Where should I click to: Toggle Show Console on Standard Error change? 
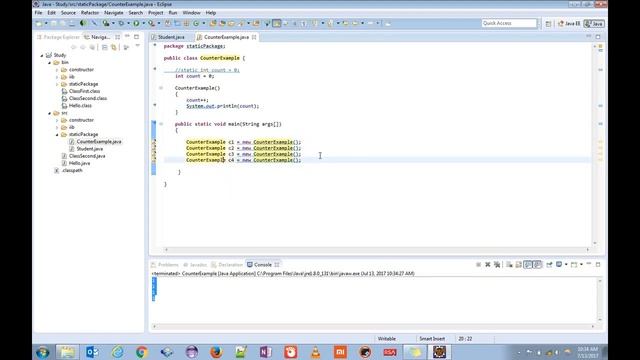point(538,264)
